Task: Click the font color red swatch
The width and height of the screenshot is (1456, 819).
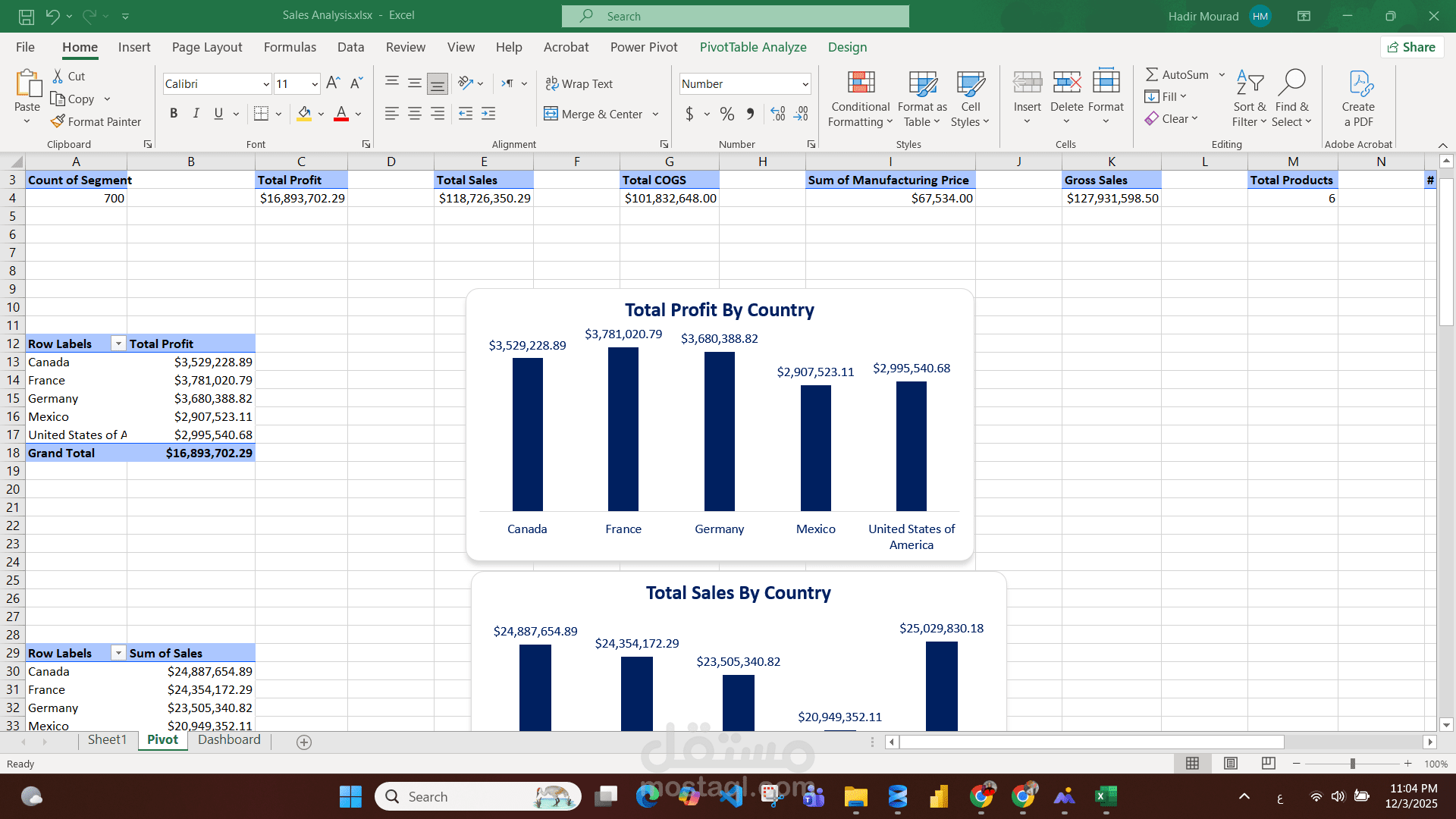Action: (341, 114)
